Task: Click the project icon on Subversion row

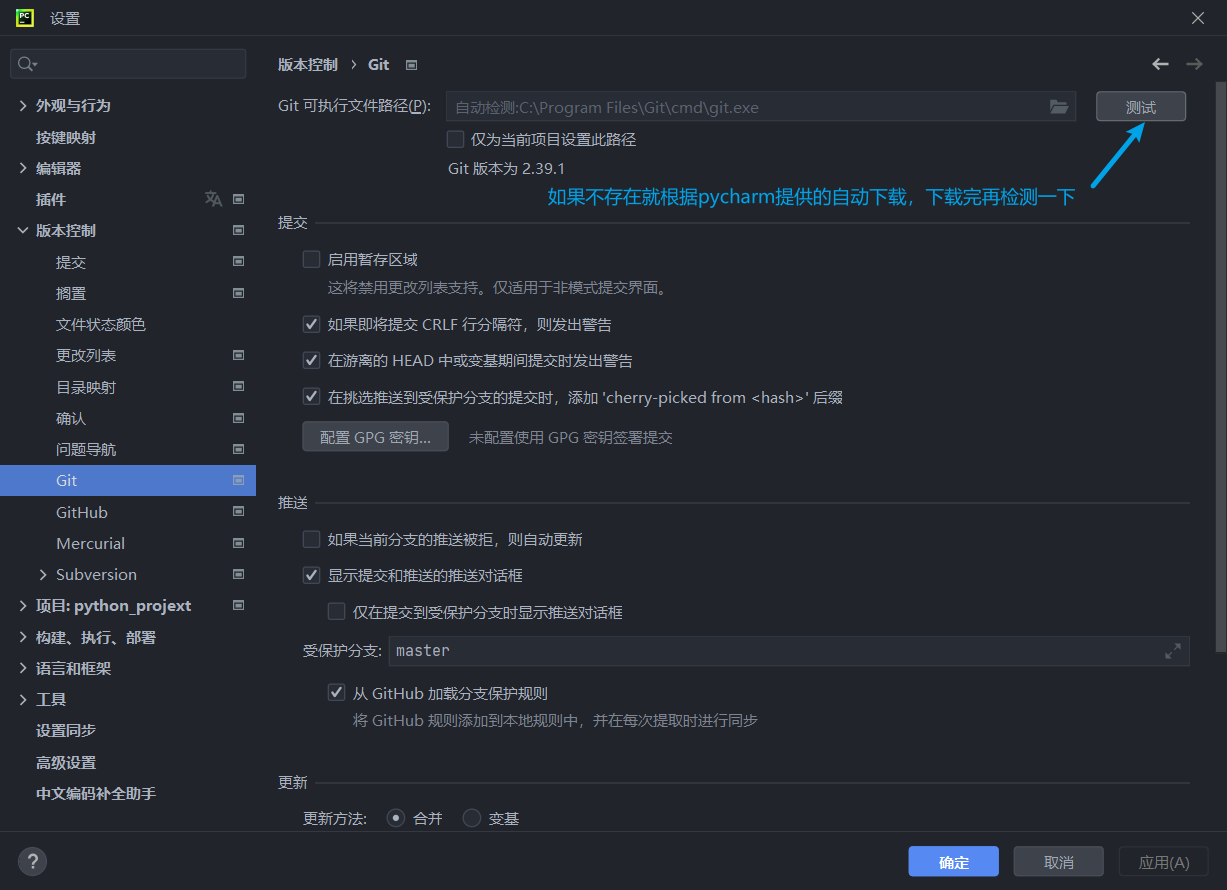Action: [238, 574]
